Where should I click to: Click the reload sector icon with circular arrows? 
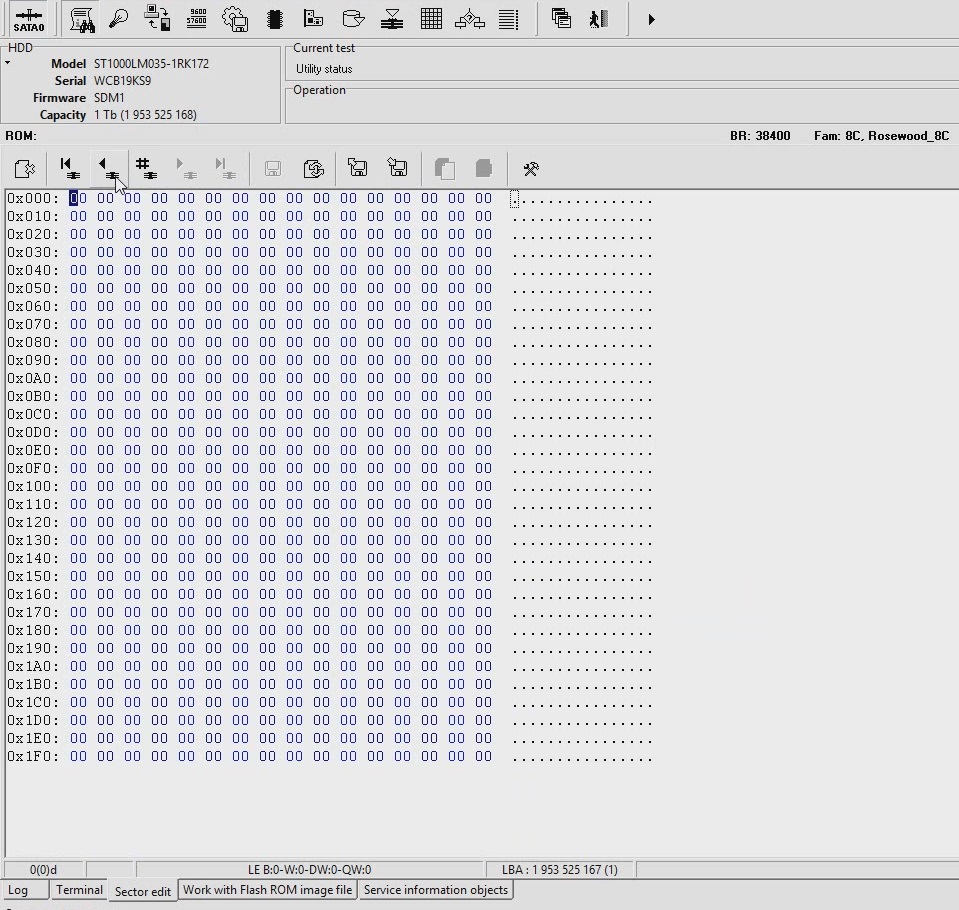point(314,169)
